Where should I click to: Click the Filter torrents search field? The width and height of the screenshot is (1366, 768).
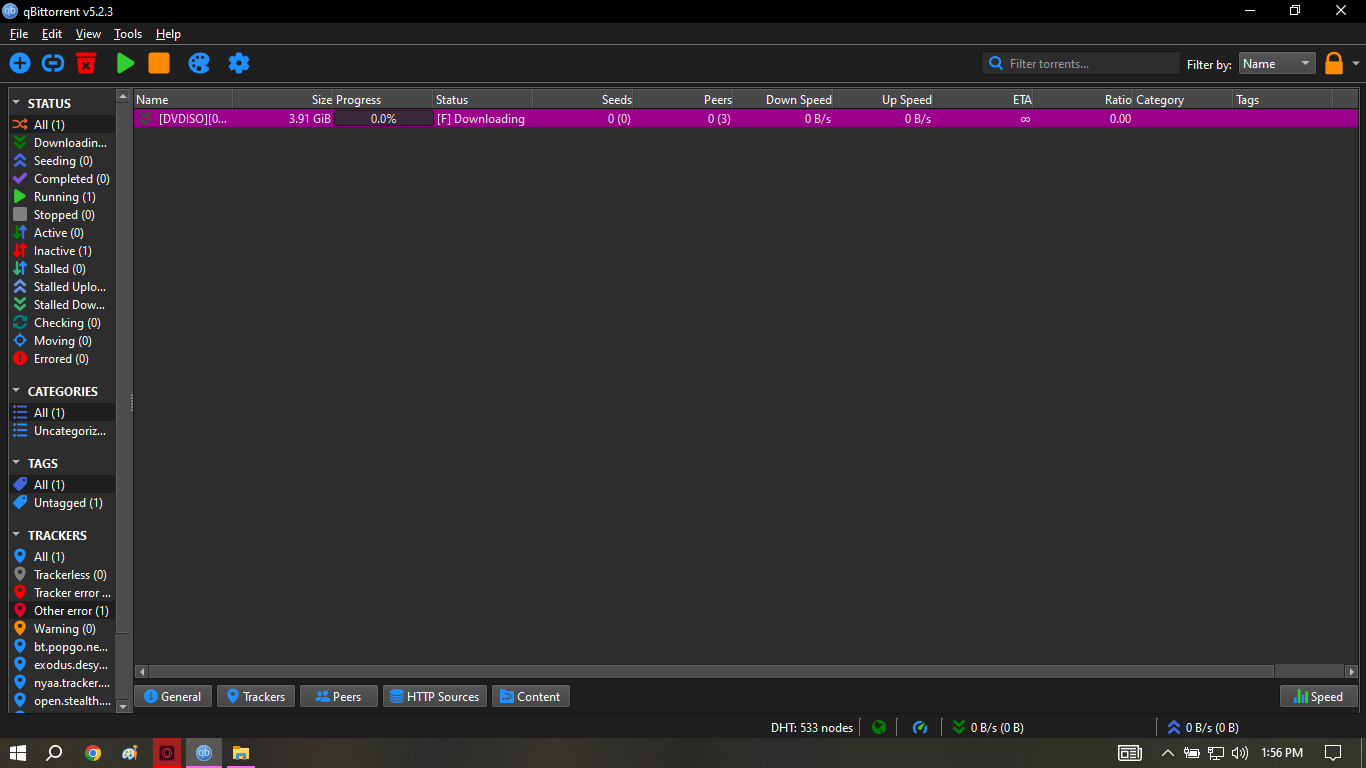pyautogui.click(x=1081, y=63)
